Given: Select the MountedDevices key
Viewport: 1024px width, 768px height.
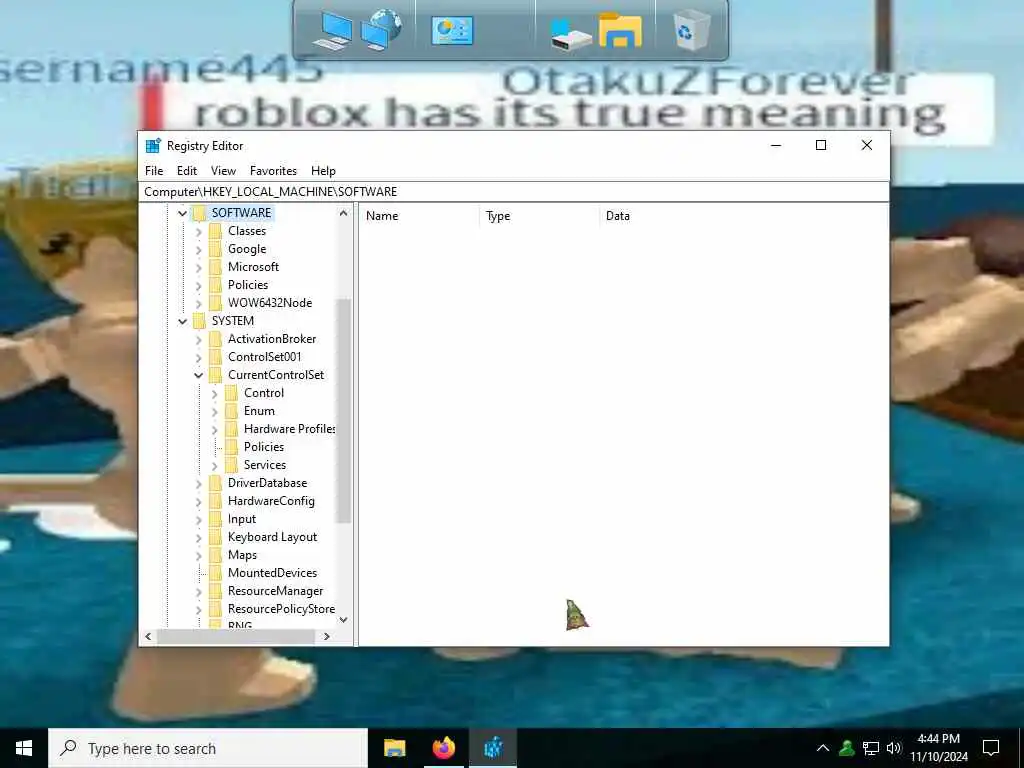Looking at the screenshot, I should point(272,573).
